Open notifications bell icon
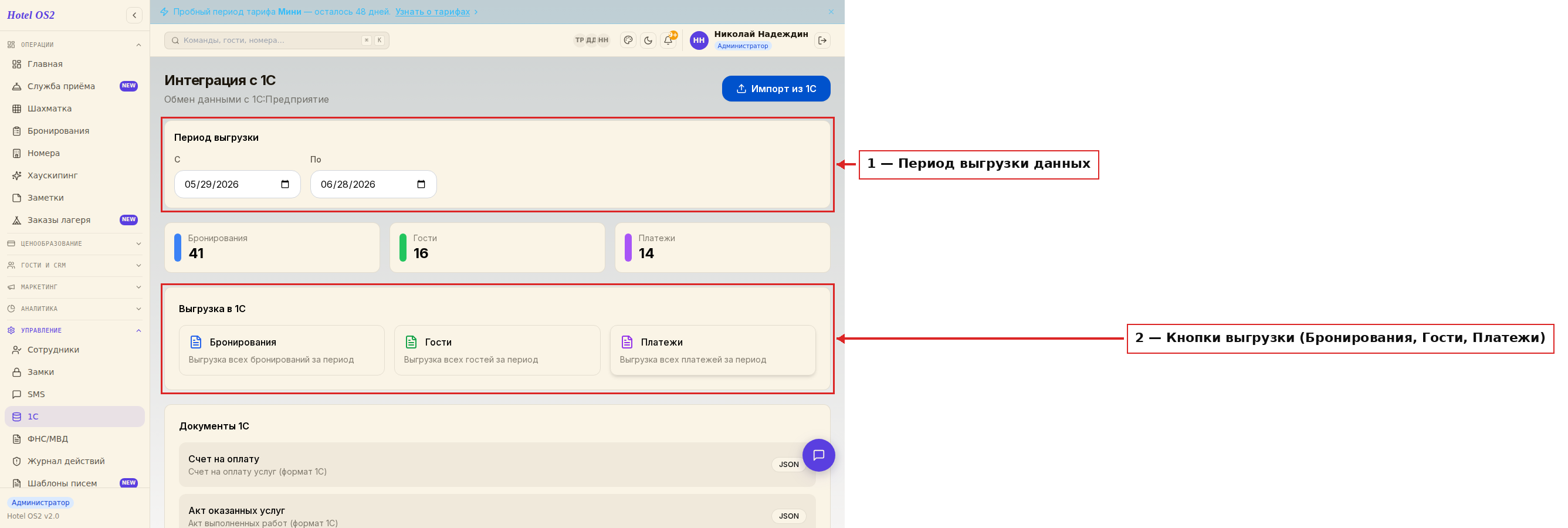Screen dimensions: 1568x528 668,40
